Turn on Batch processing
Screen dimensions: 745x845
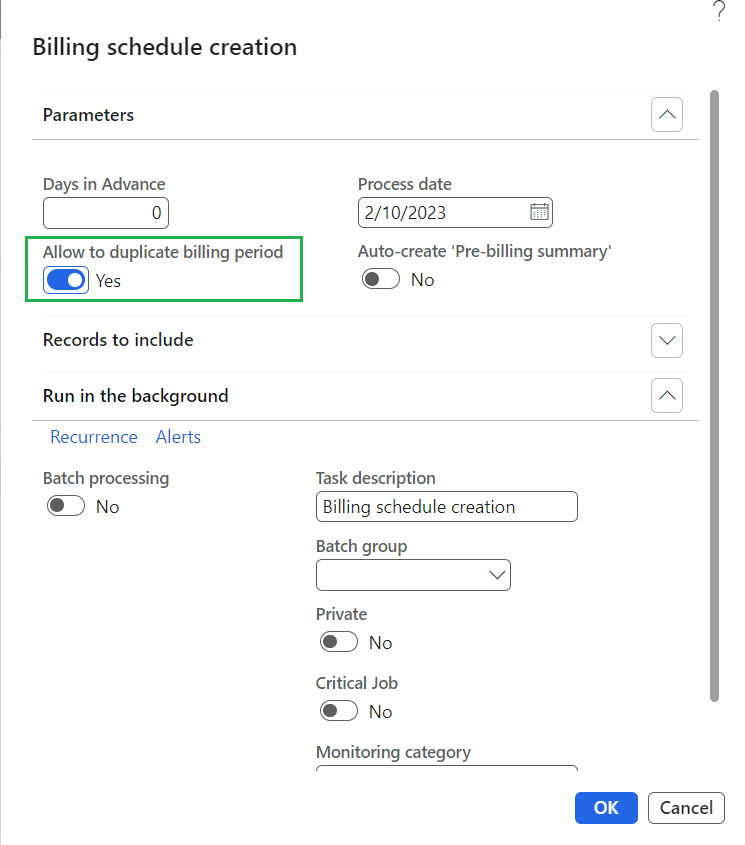click(66, 507)
